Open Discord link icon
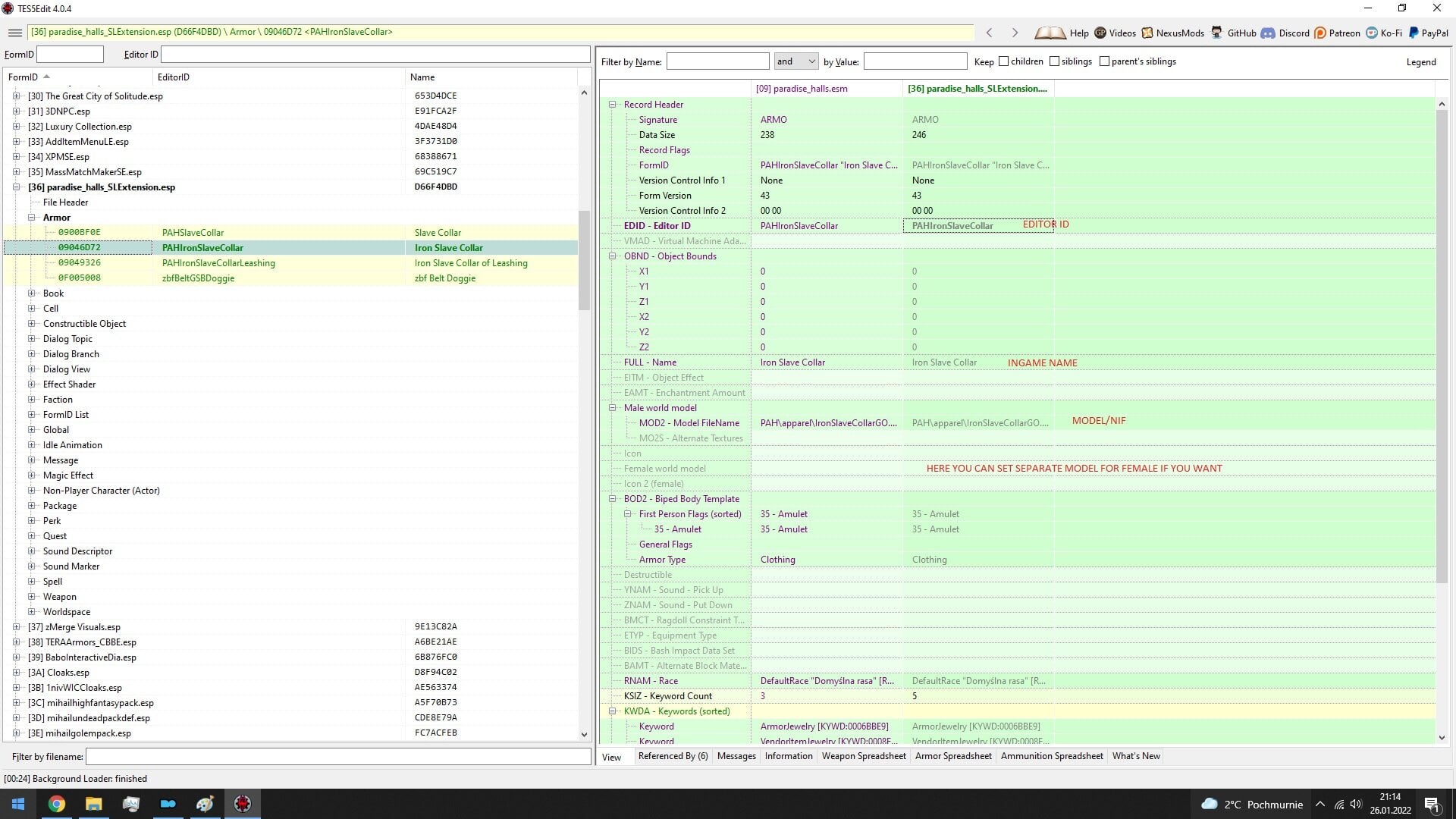The height and width of the screenshot is (819, 1456). [x=1268, y=33]
